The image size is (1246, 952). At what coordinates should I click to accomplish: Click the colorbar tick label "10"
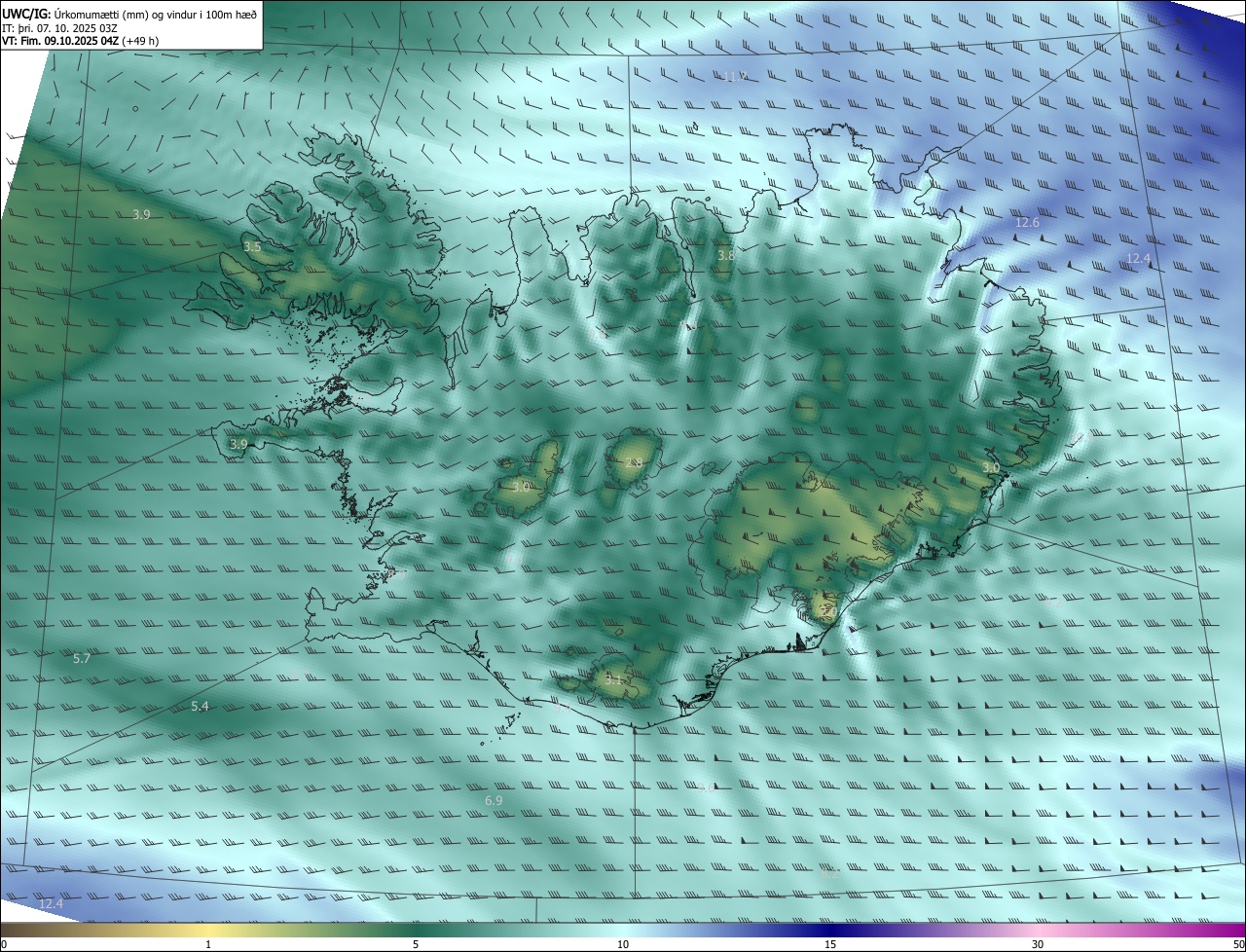click(623, 944)
